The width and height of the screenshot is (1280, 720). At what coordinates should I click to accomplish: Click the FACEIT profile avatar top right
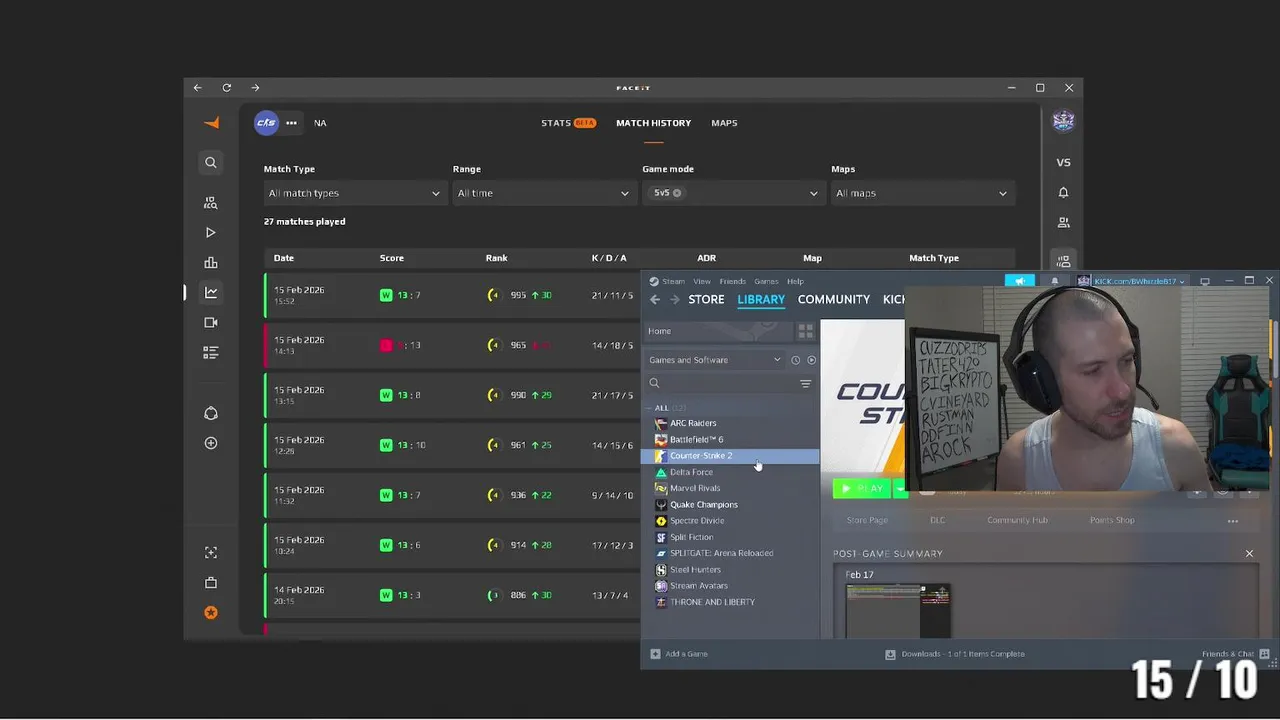1063,121
